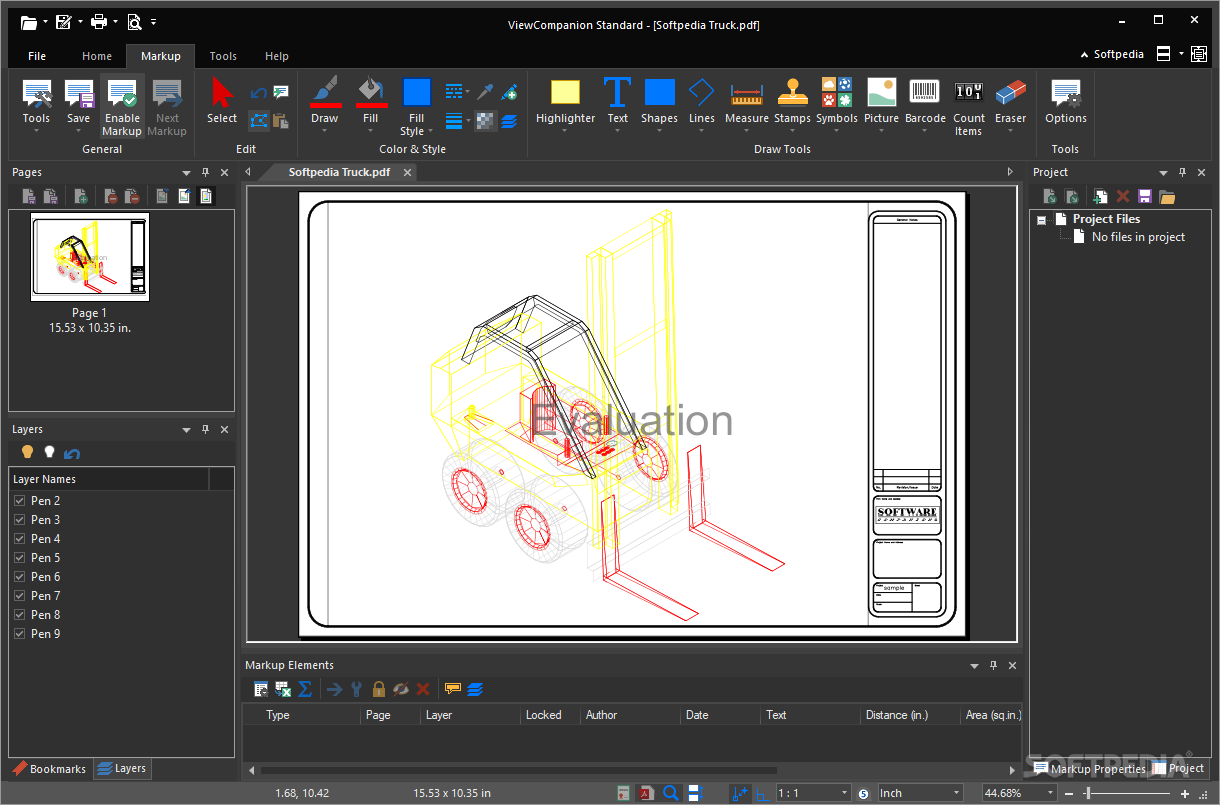Open the 1 : 1 scale dropdown
Screen dimensions: 1220x805
(844, 793)
